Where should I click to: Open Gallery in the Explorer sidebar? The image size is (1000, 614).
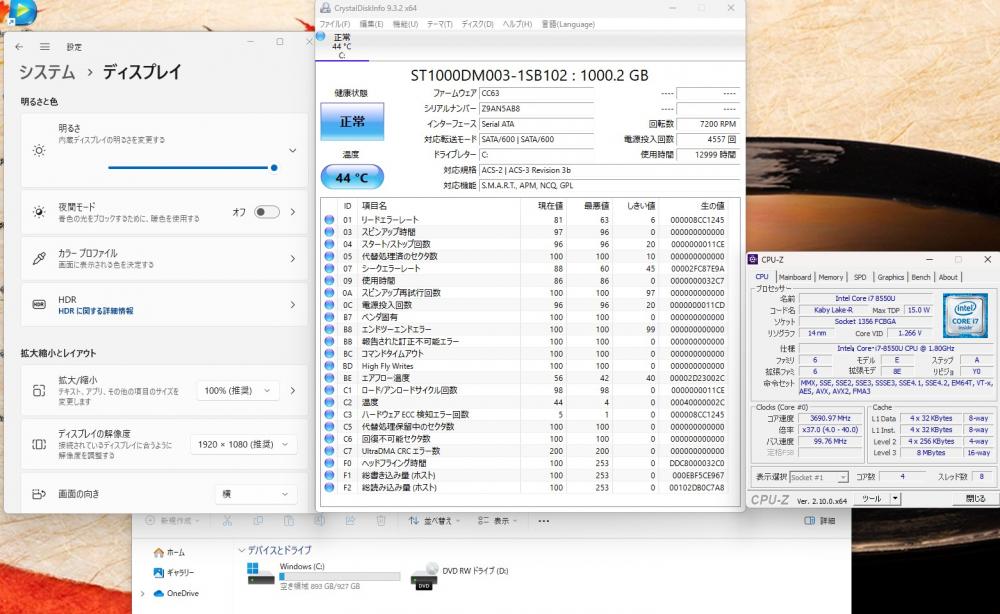click(x=173, y=573)
